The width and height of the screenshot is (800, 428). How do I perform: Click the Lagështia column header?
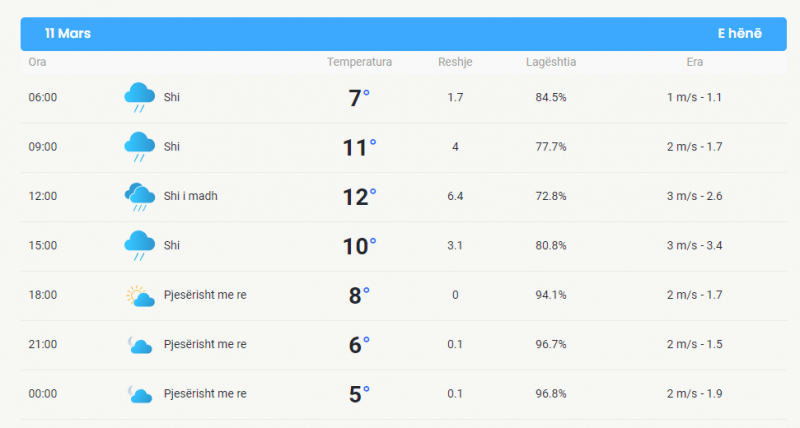pos(551,62)
